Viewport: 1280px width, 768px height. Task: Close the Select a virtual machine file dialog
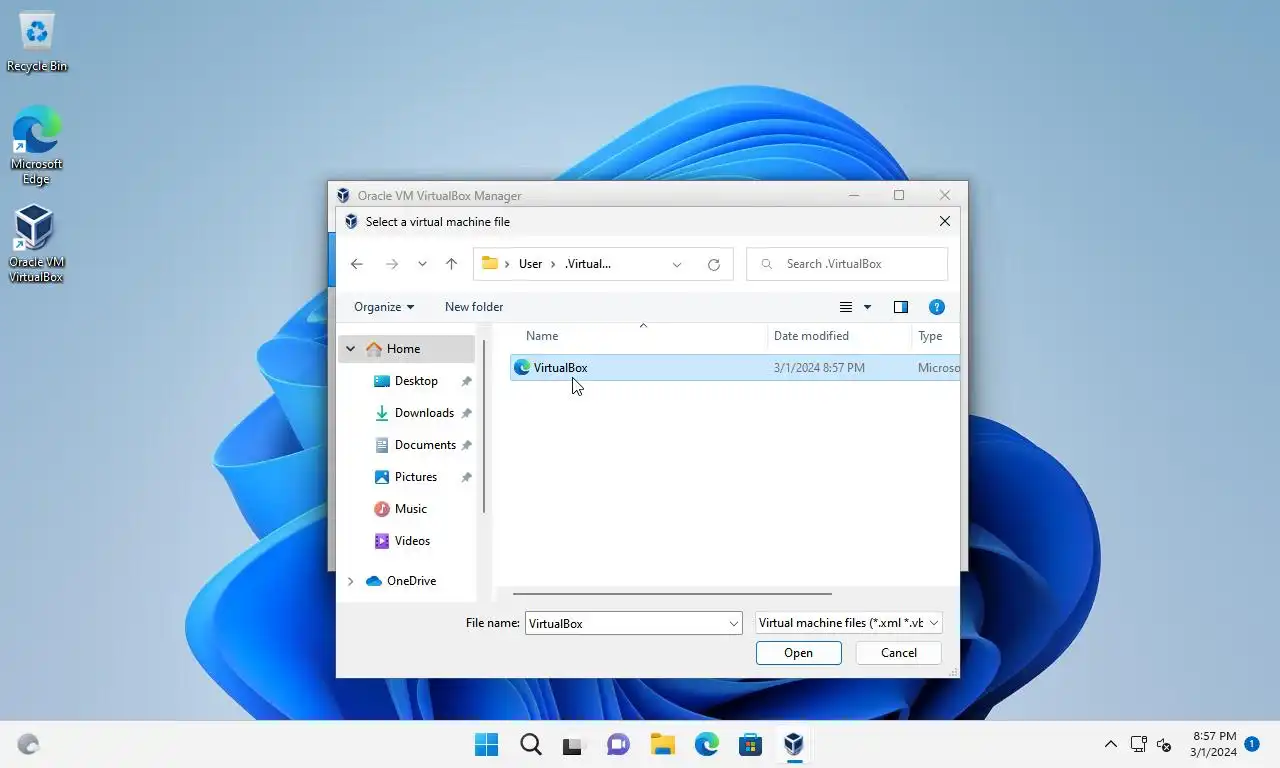945,222
